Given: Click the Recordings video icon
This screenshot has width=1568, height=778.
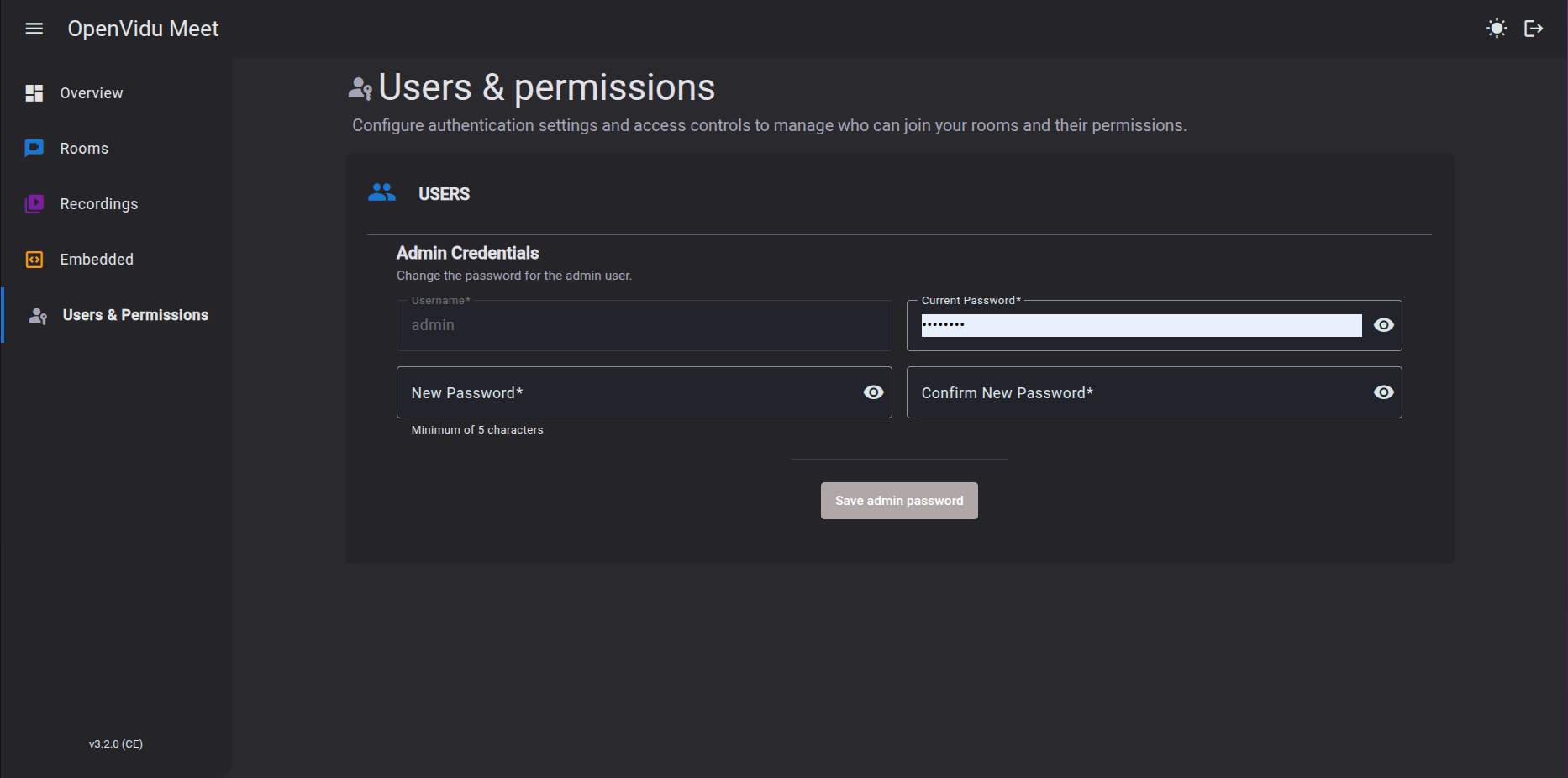Looking at the screenshot, I should coord(34,204).
